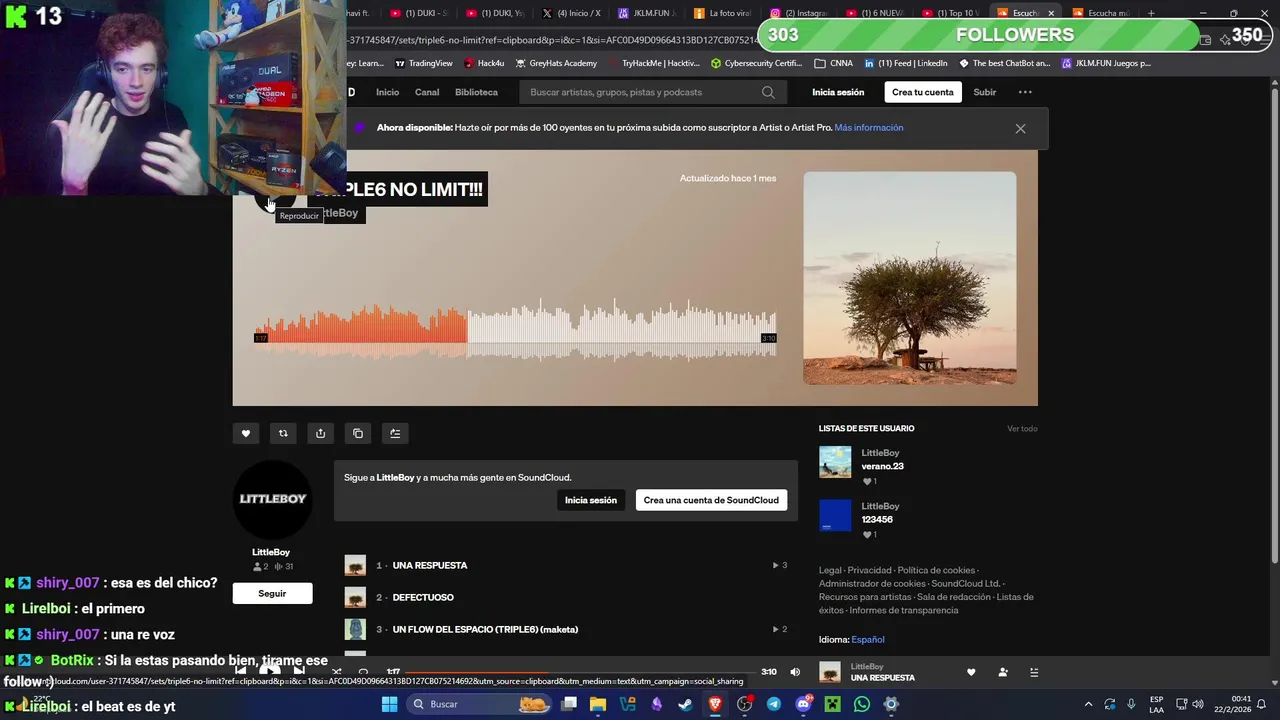This screenshot has width=1280, height=720.
Task: Open the Privacidad footer link
Action: (869, 570)
